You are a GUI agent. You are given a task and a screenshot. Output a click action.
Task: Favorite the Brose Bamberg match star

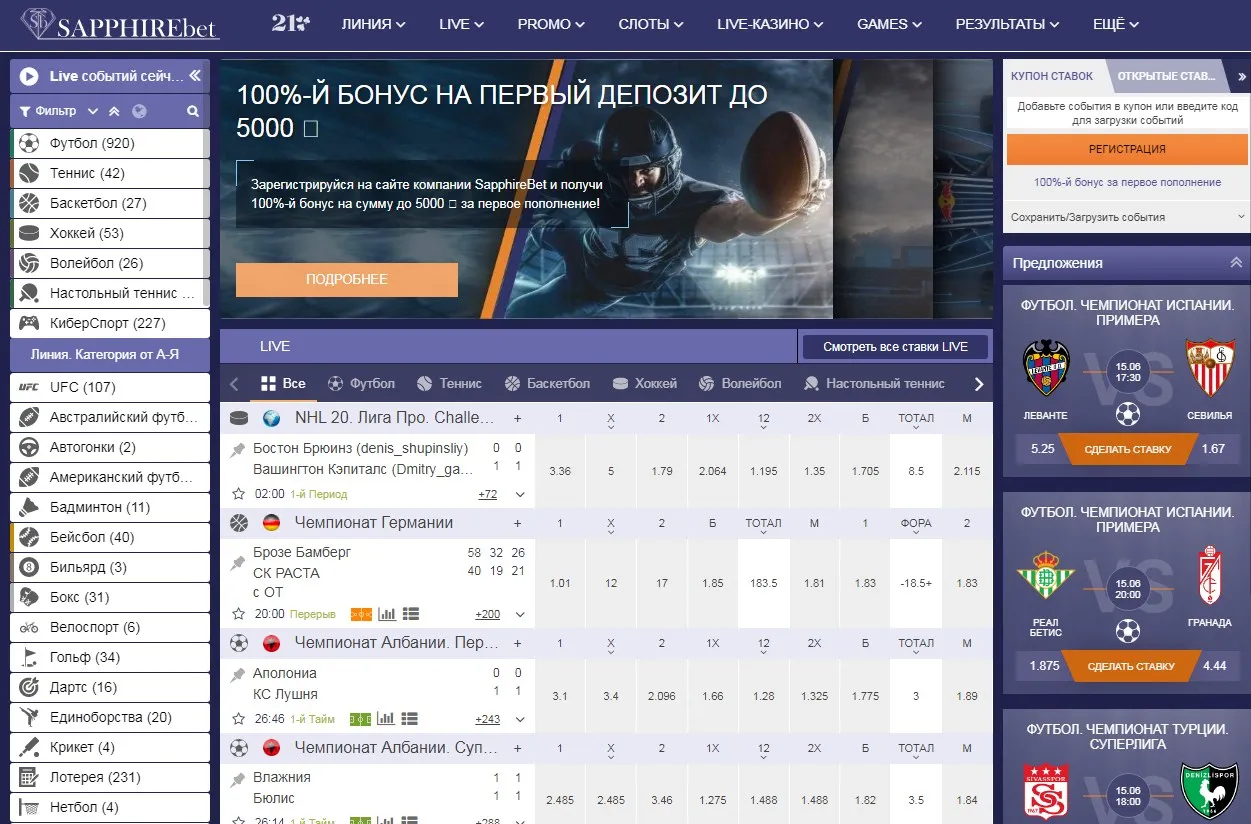[x=238, y=614]
